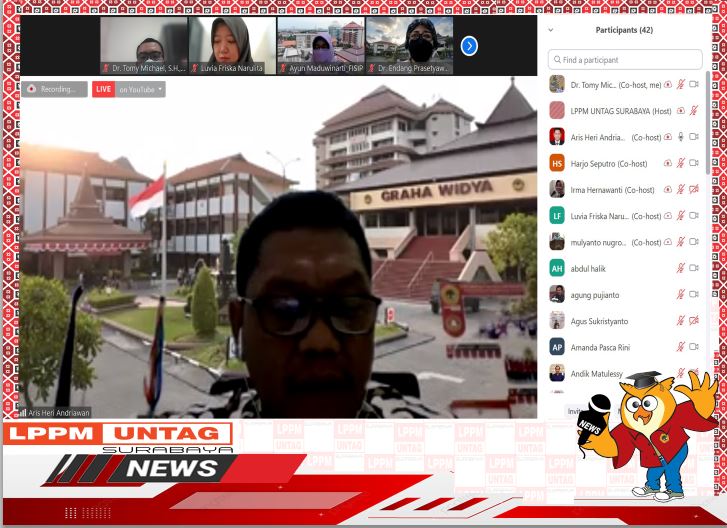
Task: Click Irma Hernawanti's profile photo avatar
Action: 557,189
